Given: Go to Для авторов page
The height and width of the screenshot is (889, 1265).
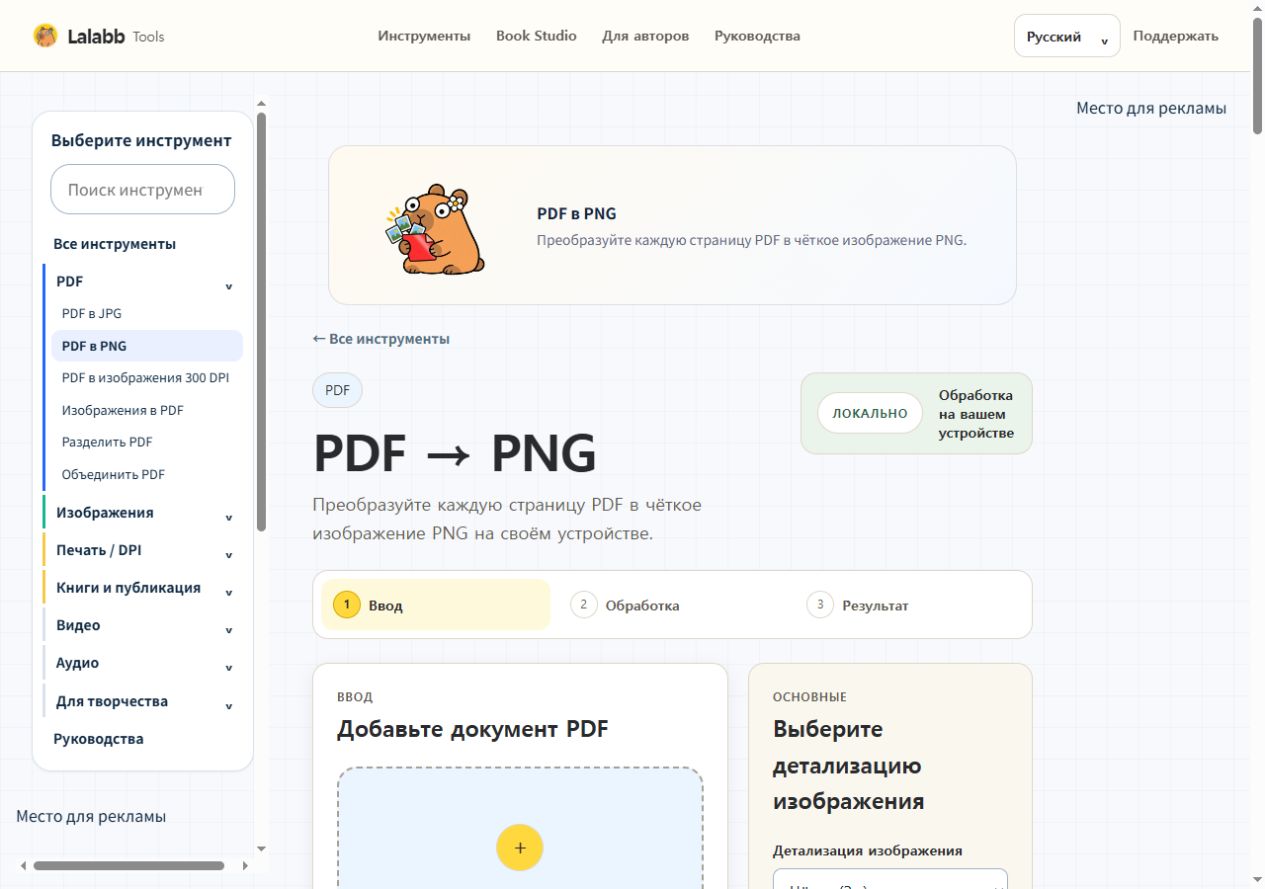Looking at the screenshot, I should 645,36.
